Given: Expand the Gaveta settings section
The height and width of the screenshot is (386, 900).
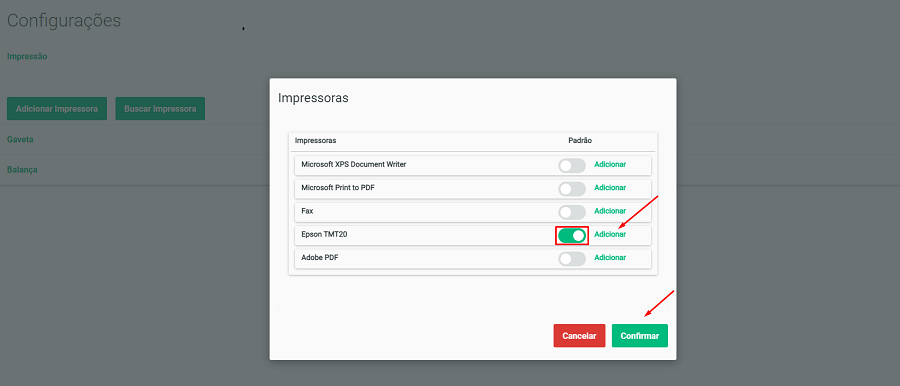Looking at the screenshot, I should click(20, 140).
